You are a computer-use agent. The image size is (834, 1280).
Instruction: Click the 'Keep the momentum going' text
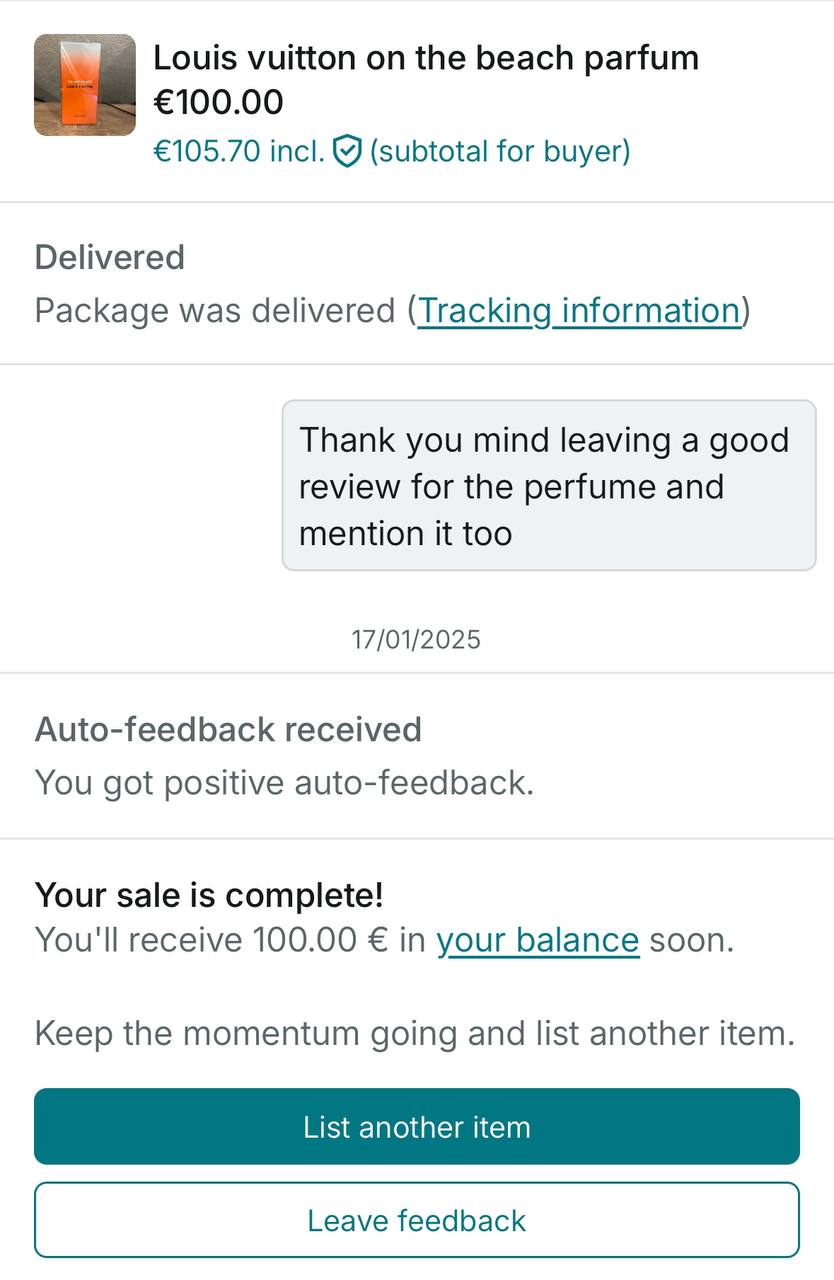click(x=415, y=1033)
